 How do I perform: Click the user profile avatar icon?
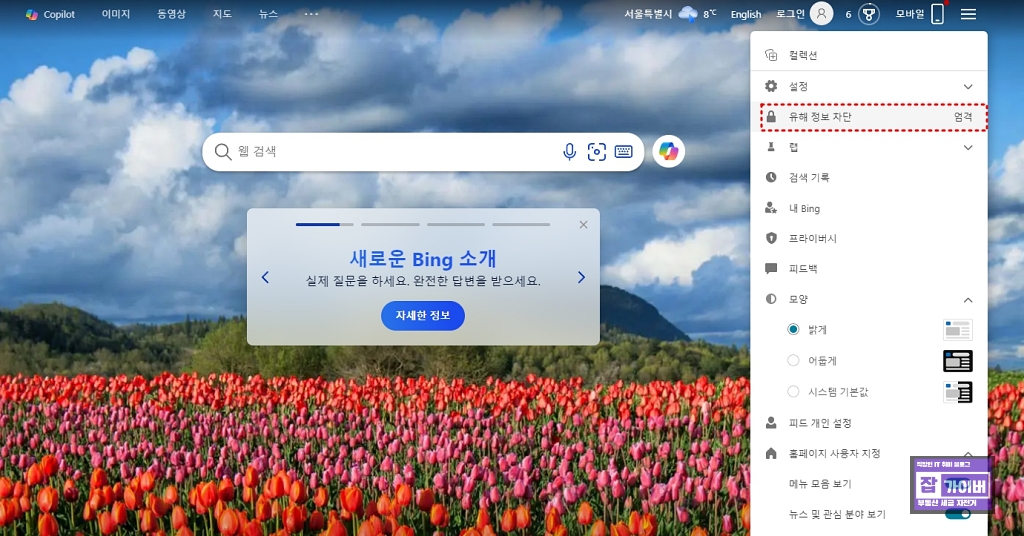pos(822,13)
